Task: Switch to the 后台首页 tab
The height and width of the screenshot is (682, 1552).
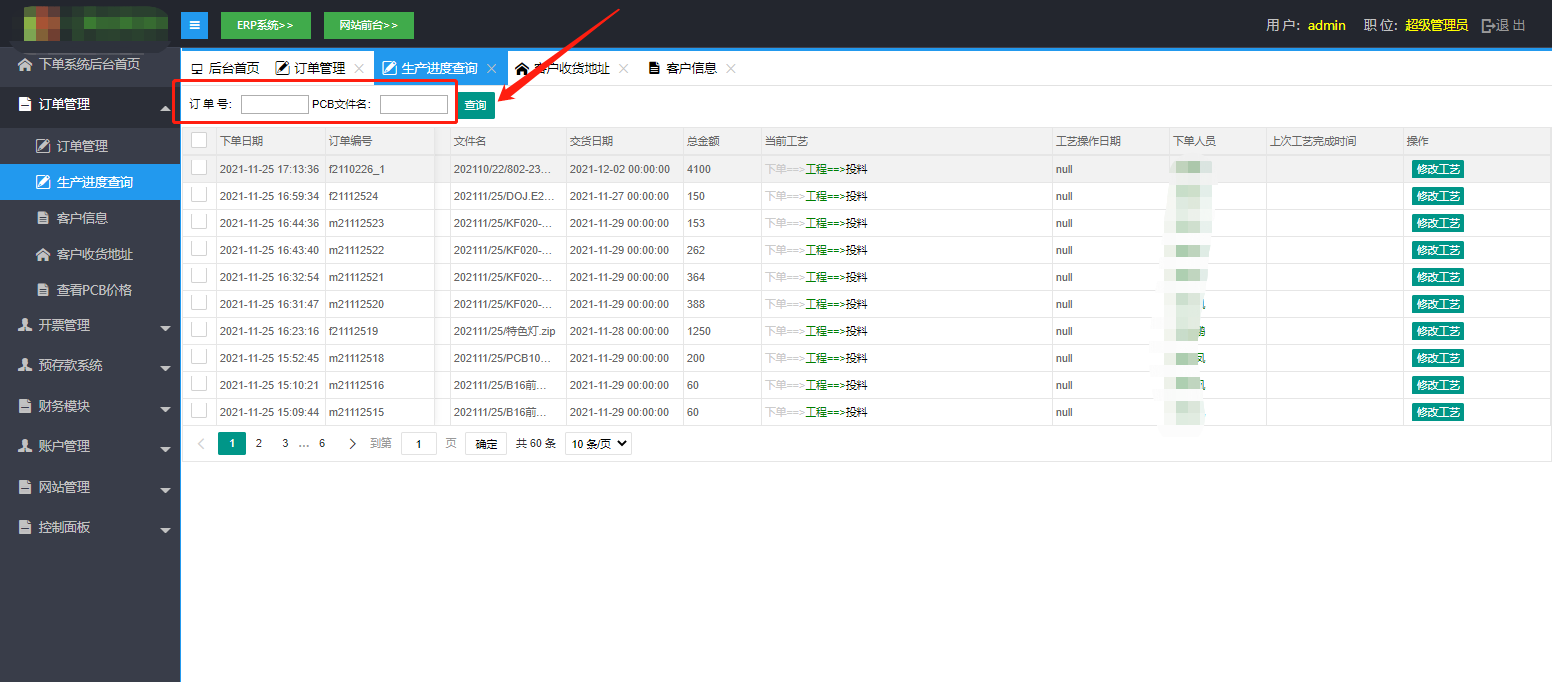Action: [225, 69]
